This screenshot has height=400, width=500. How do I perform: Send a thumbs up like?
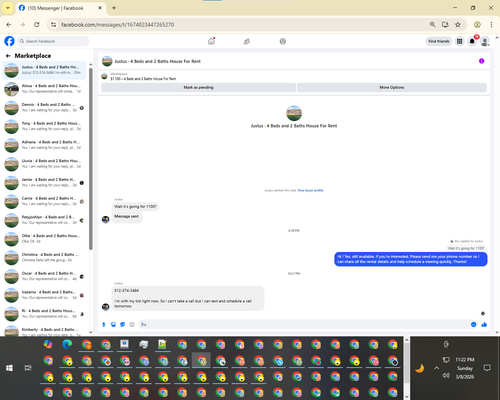(x=484, y=324)
